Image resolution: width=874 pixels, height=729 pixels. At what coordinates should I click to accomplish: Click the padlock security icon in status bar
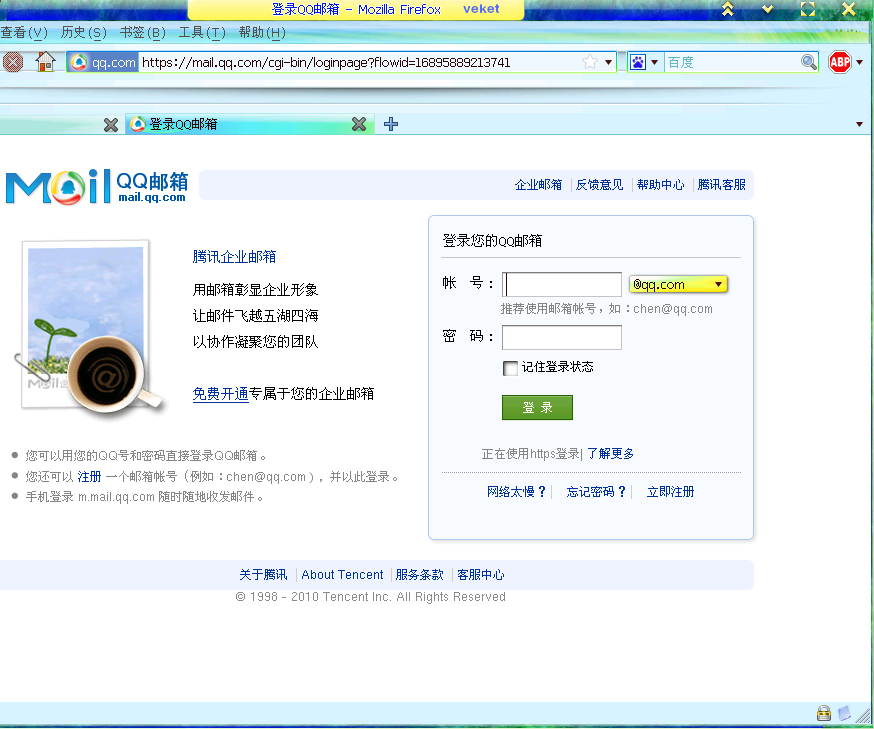tap(823, 713)
